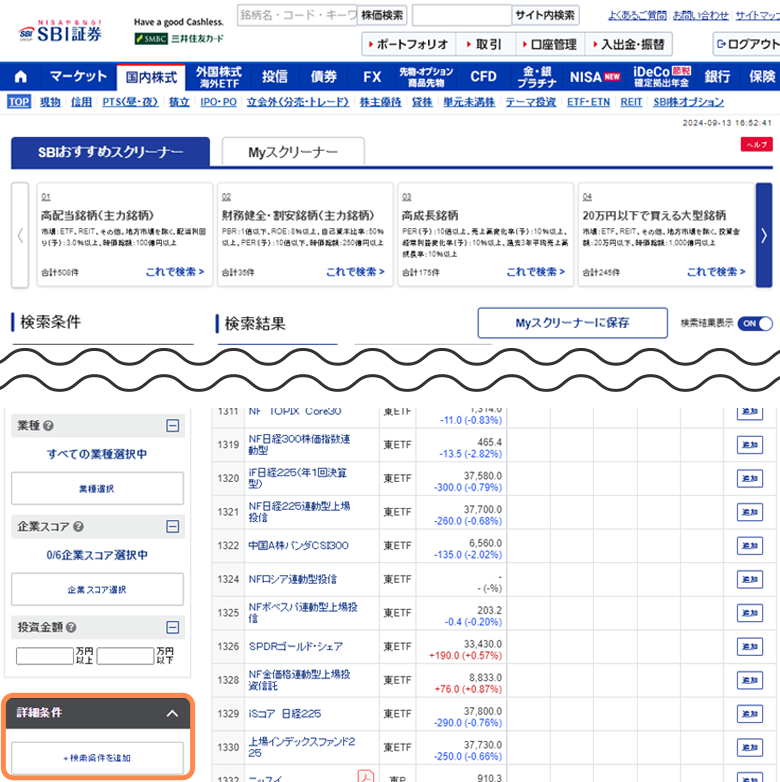Click the SBI証券 logo
Viewport: 780px width, 782px height.
[61, 32]
